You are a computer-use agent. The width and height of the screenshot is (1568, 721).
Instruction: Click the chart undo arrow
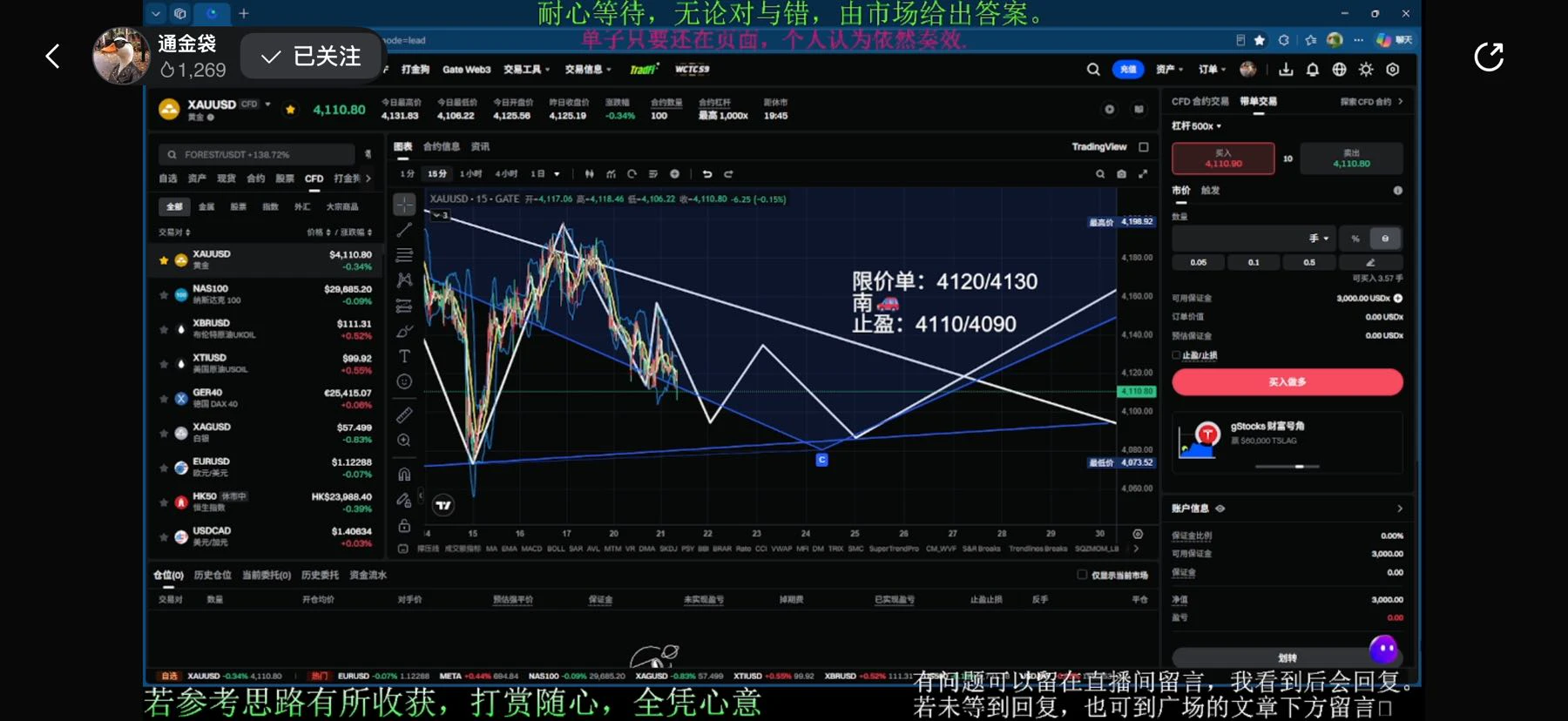click(707, 174)
